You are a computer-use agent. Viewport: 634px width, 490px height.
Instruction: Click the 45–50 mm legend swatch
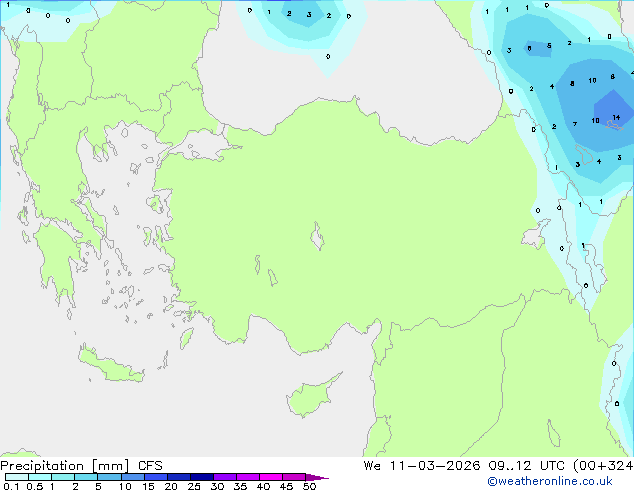tap(294, 477)
